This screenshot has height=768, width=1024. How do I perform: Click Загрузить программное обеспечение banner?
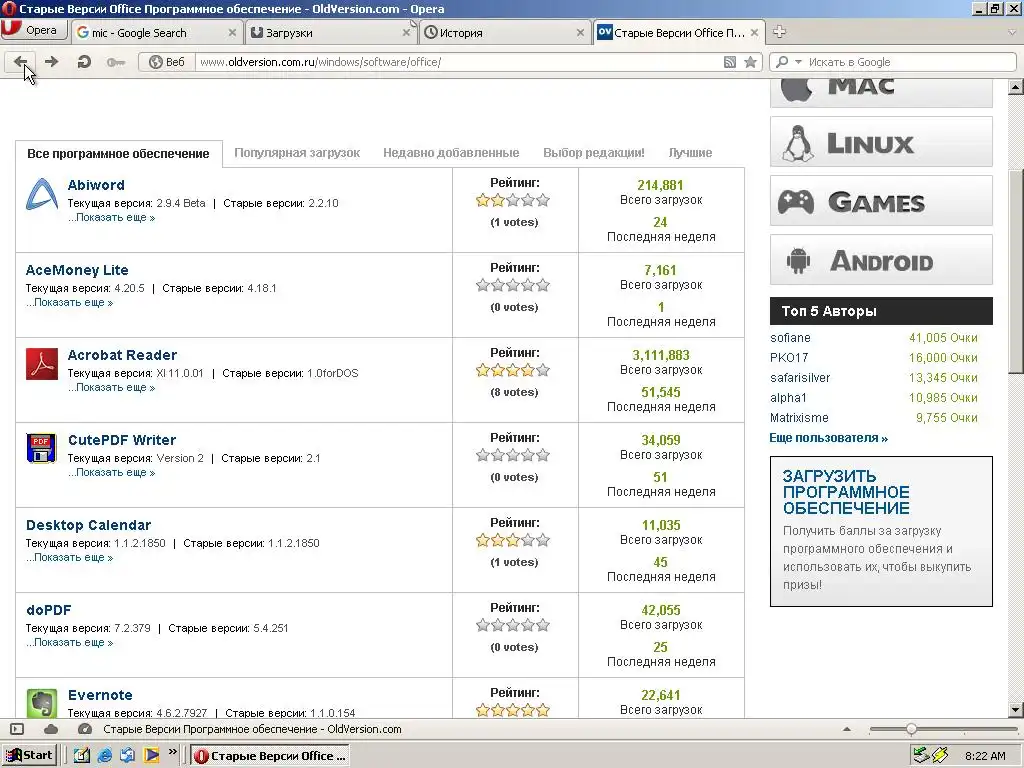coord(881,531)
